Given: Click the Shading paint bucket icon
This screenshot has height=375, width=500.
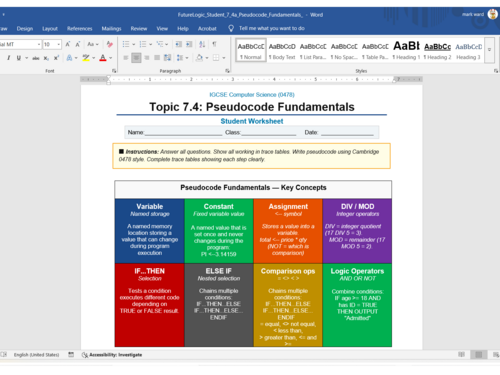Looking at the screenshot, I should tap(199, 58).
